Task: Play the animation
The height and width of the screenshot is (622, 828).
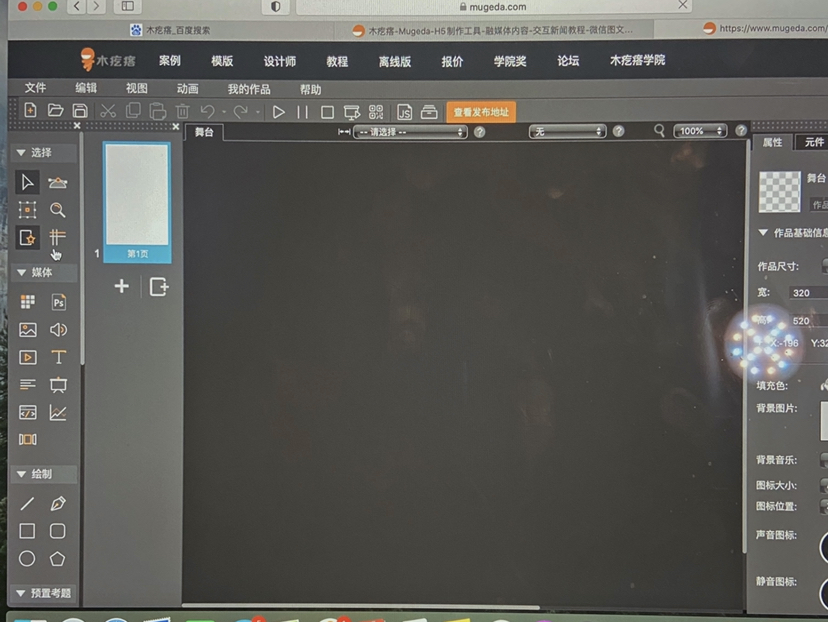Action: [x=278, y=112]
